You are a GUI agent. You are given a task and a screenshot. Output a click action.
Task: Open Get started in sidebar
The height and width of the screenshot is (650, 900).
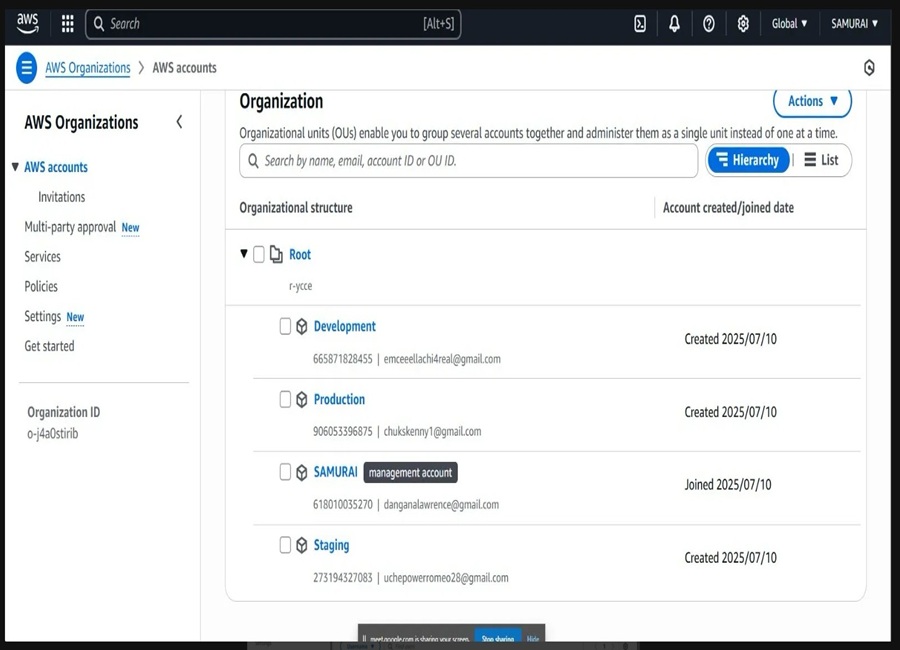tap(49, 346)
